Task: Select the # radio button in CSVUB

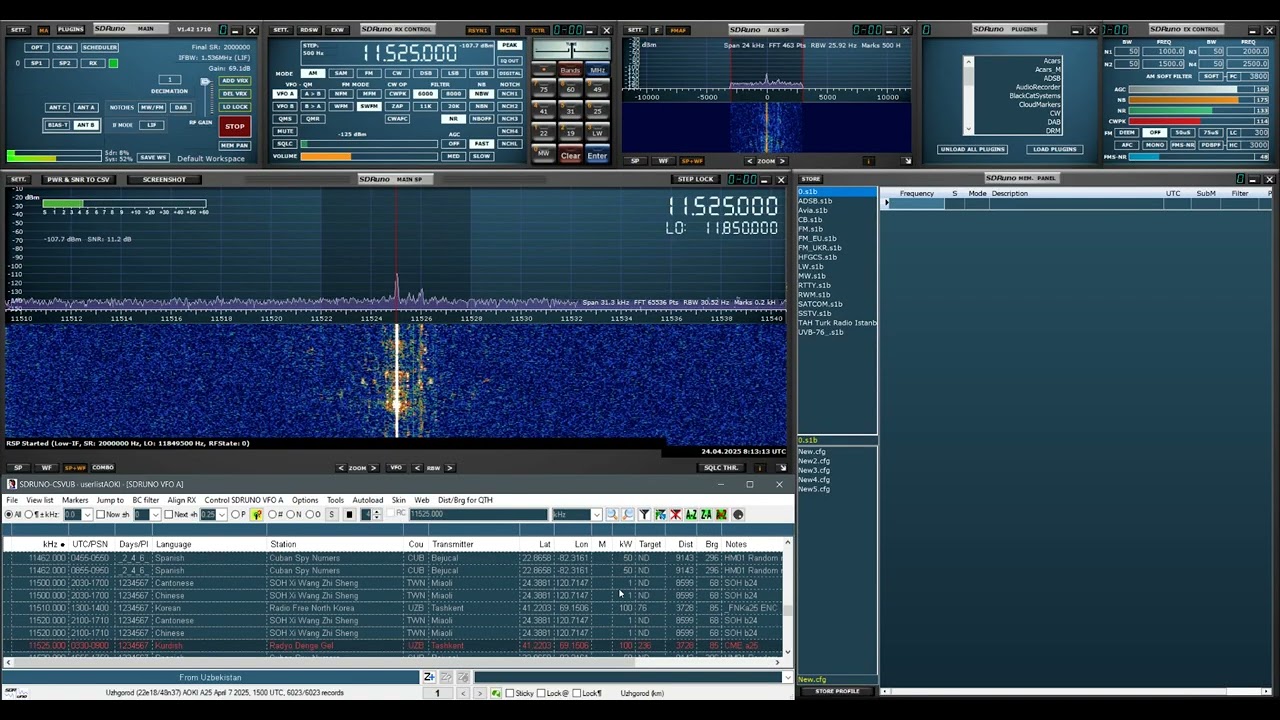Action: pyautogui.click(x=272, y=514)
